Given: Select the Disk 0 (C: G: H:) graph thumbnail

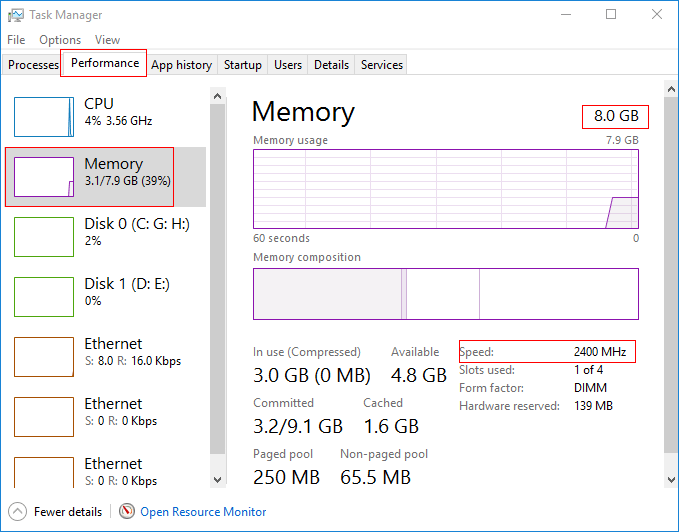Looking at the screenshot, I should 44,237.
